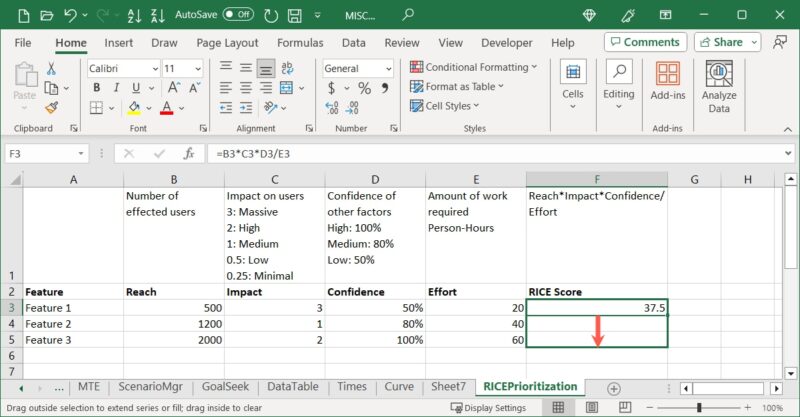Open Cell Styles menu
800x417 pixels.
444,106
